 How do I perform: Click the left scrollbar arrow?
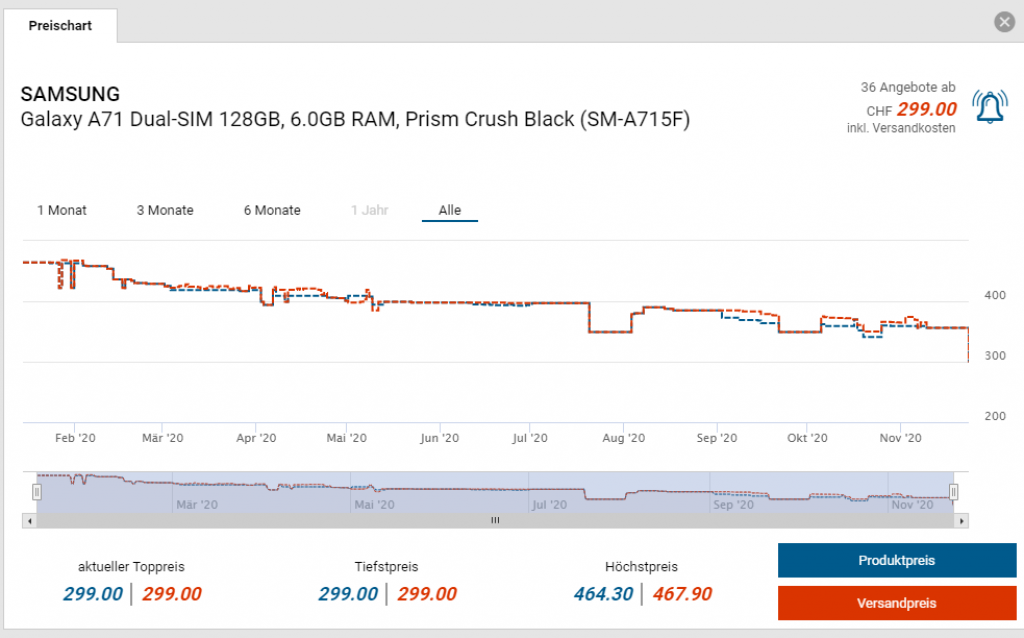[x=29, y=521]
